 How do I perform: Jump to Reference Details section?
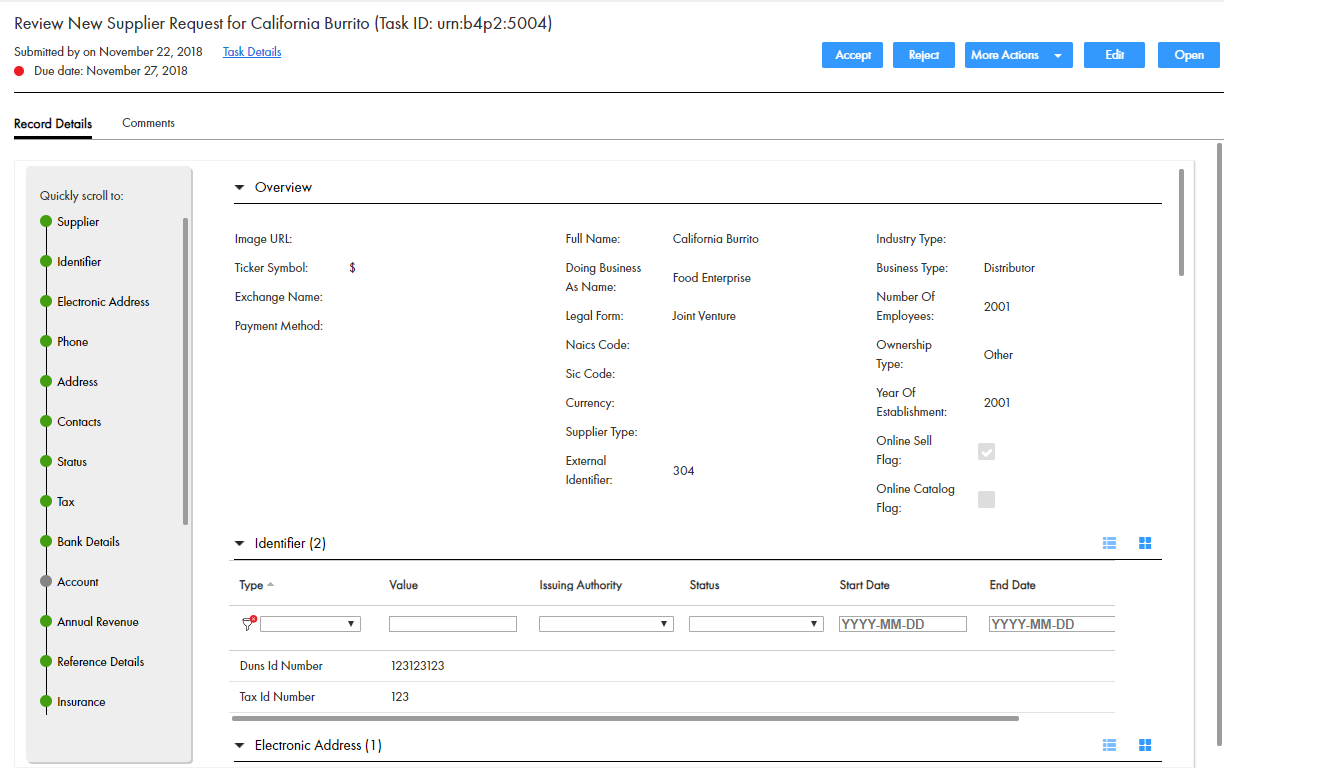101,662
